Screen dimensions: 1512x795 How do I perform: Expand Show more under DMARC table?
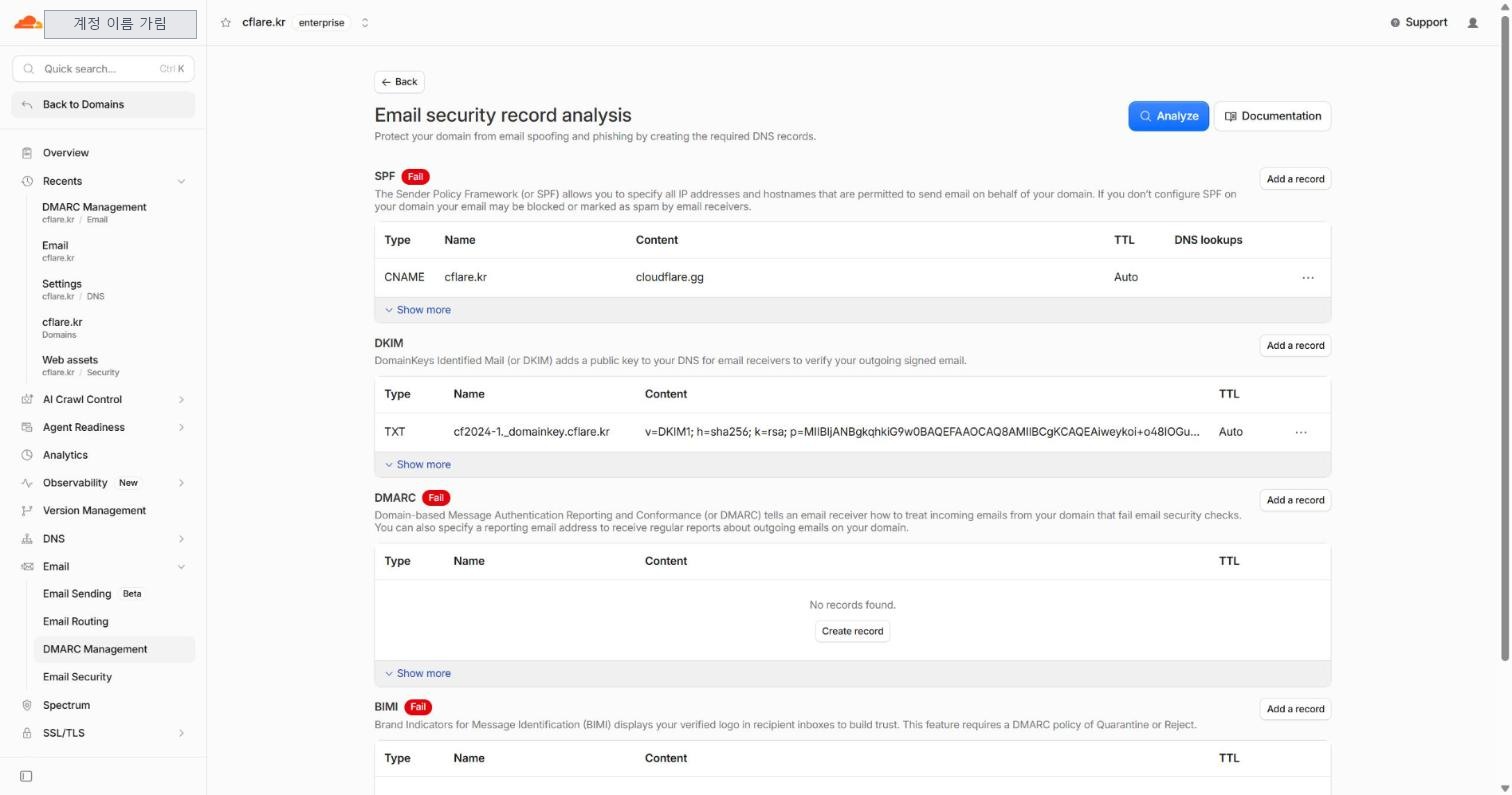418,673
